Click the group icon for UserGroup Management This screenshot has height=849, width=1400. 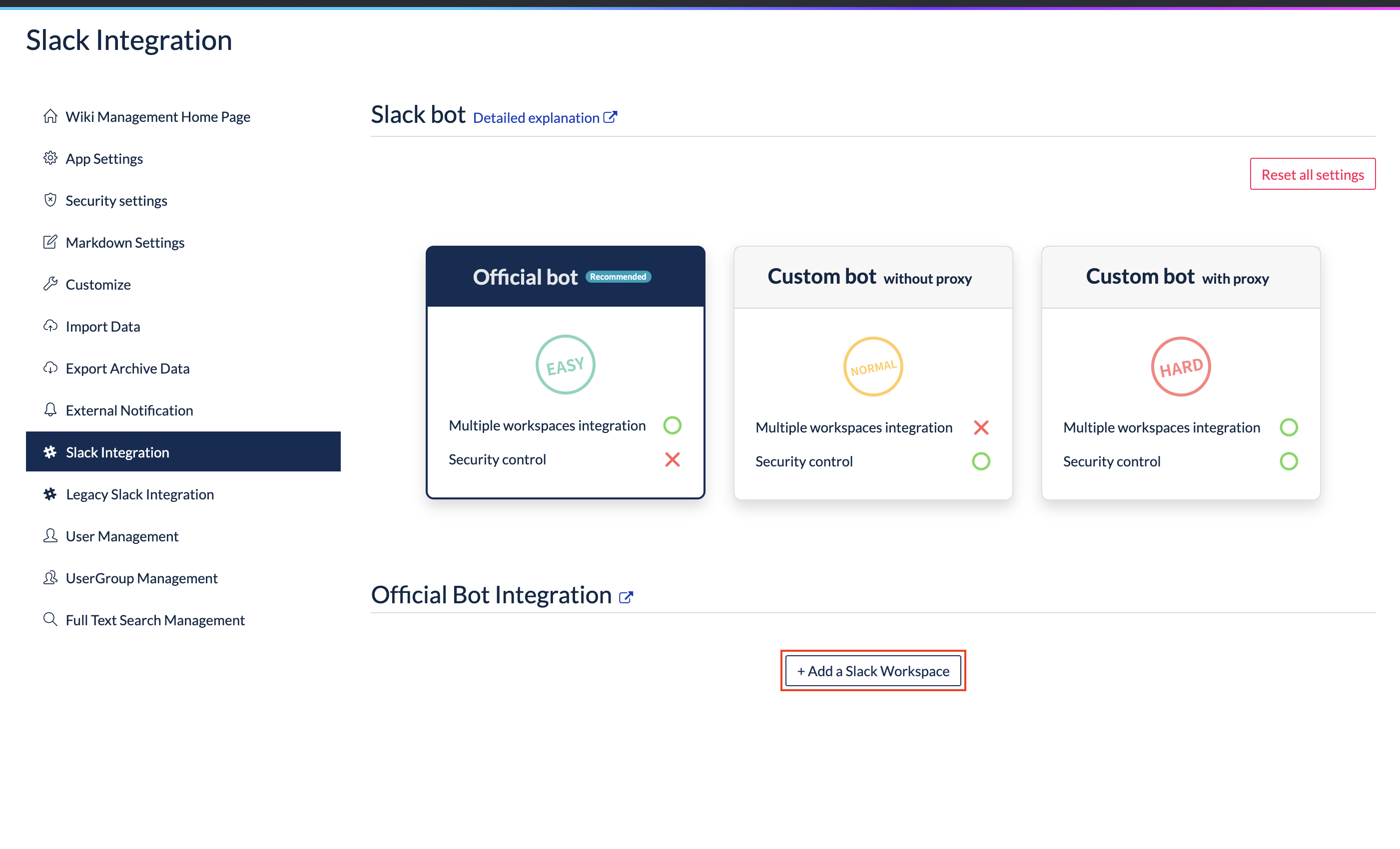pyautogui.click(x=50, y=578)
